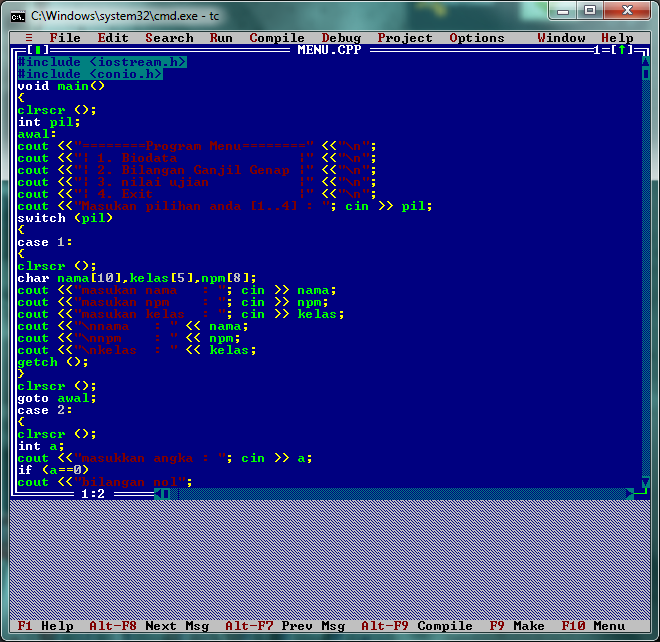Click the vertical scrollbar track

click(x=646, y=278)
